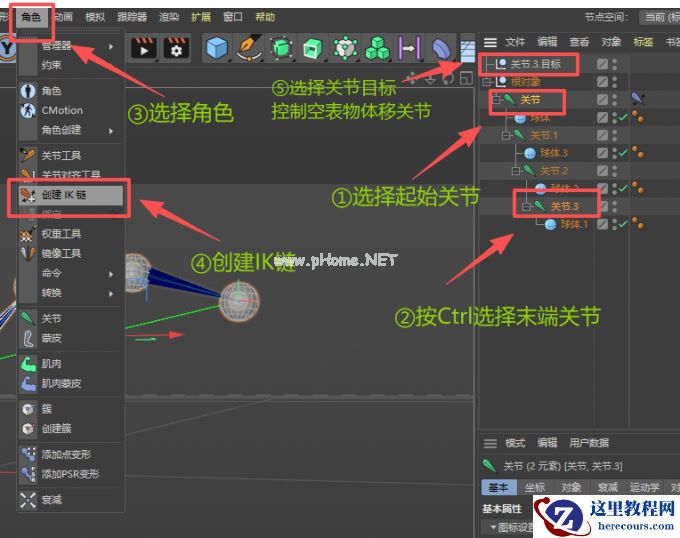Click the green Extrude generator icon
The width and height of the screenshot is (680, 538).
313,48
